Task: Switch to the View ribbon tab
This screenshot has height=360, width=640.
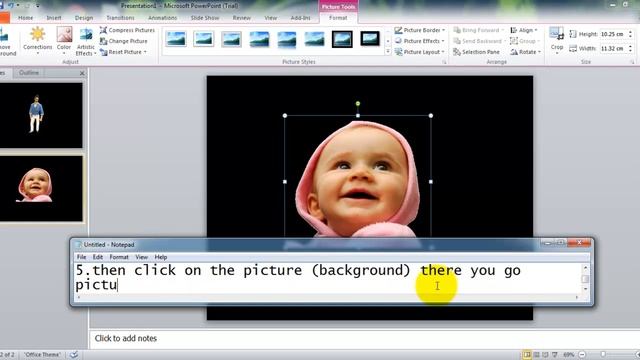Action: (x=271, y=18)
